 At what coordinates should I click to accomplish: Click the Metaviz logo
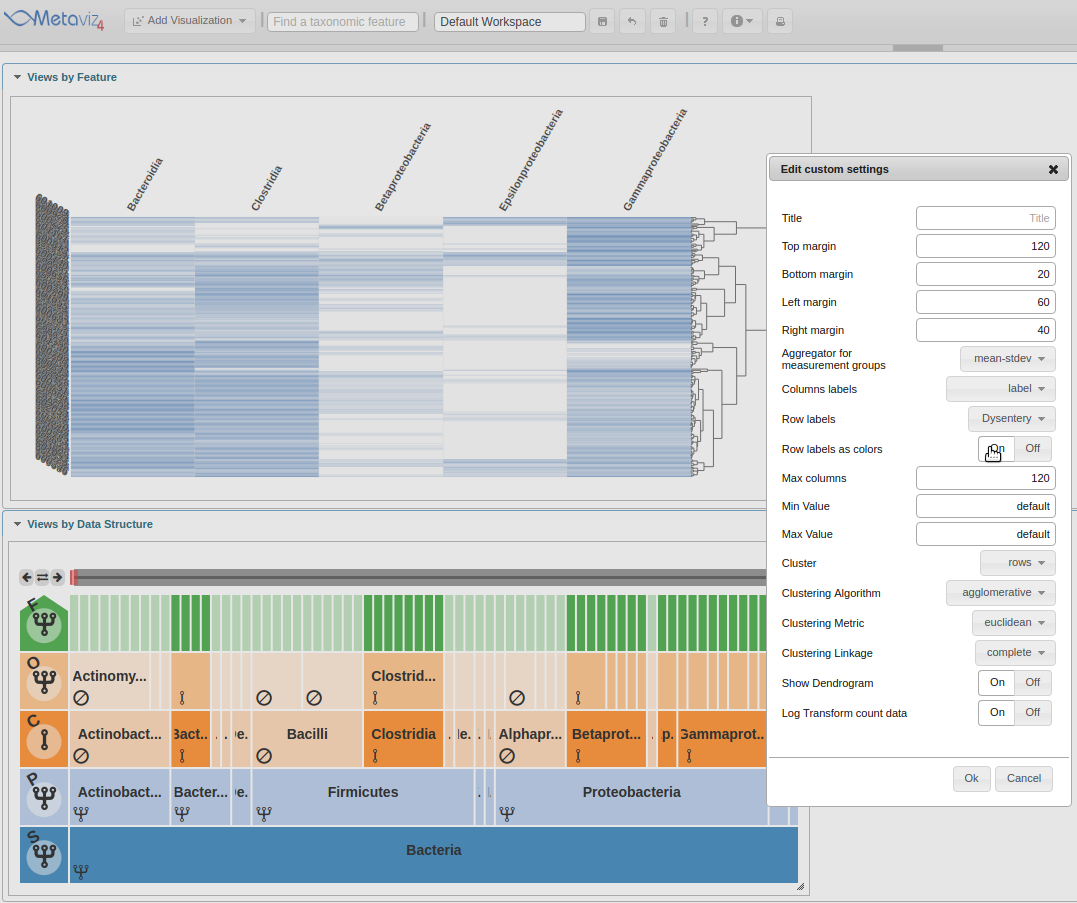[x=54, y=19]
